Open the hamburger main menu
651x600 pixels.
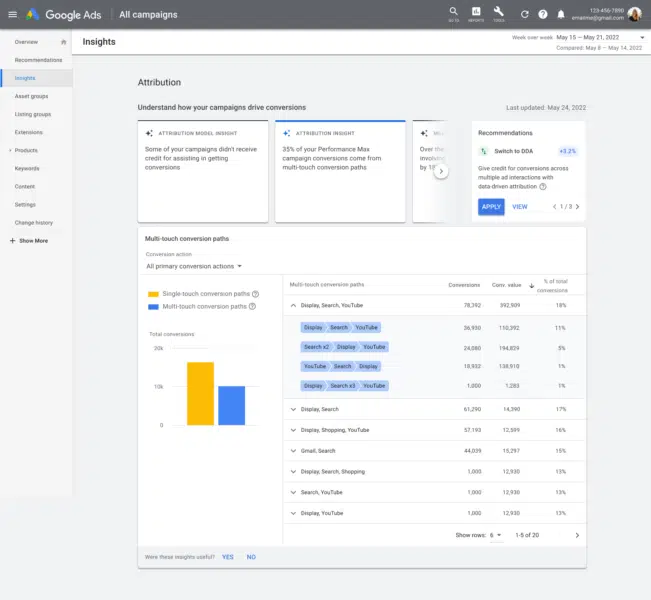(x=12, y=14)
